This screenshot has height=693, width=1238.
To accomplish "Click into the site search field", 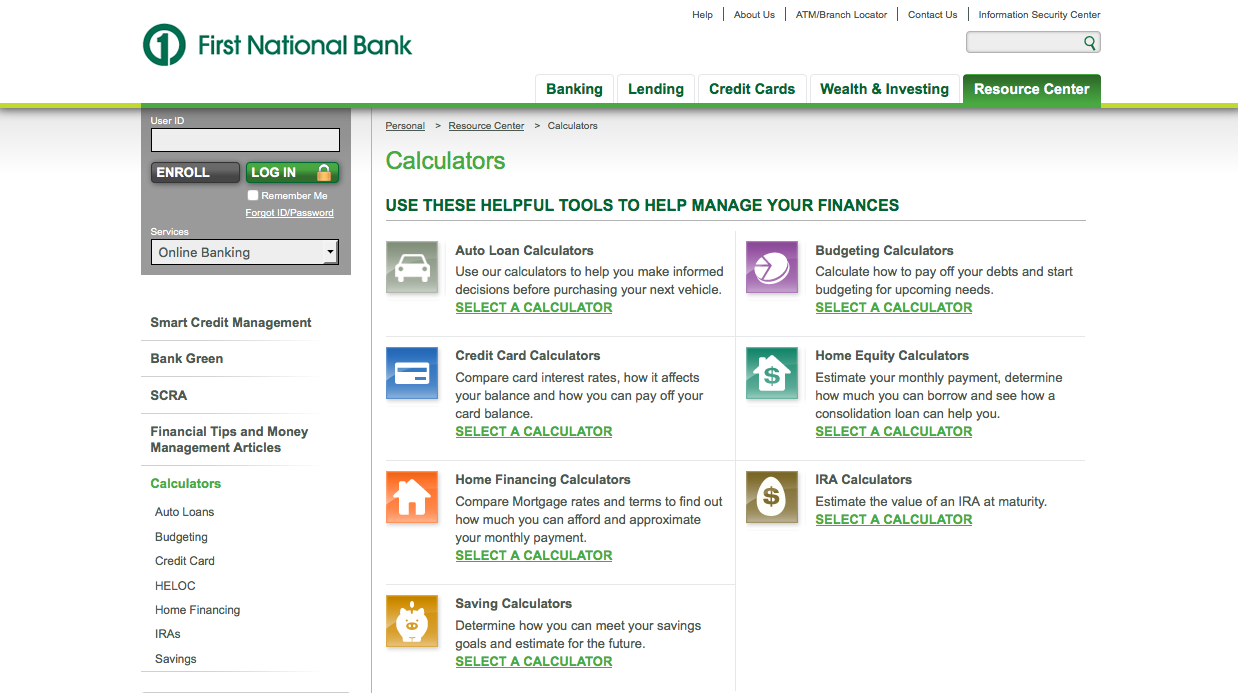I will click(1024, 42).
